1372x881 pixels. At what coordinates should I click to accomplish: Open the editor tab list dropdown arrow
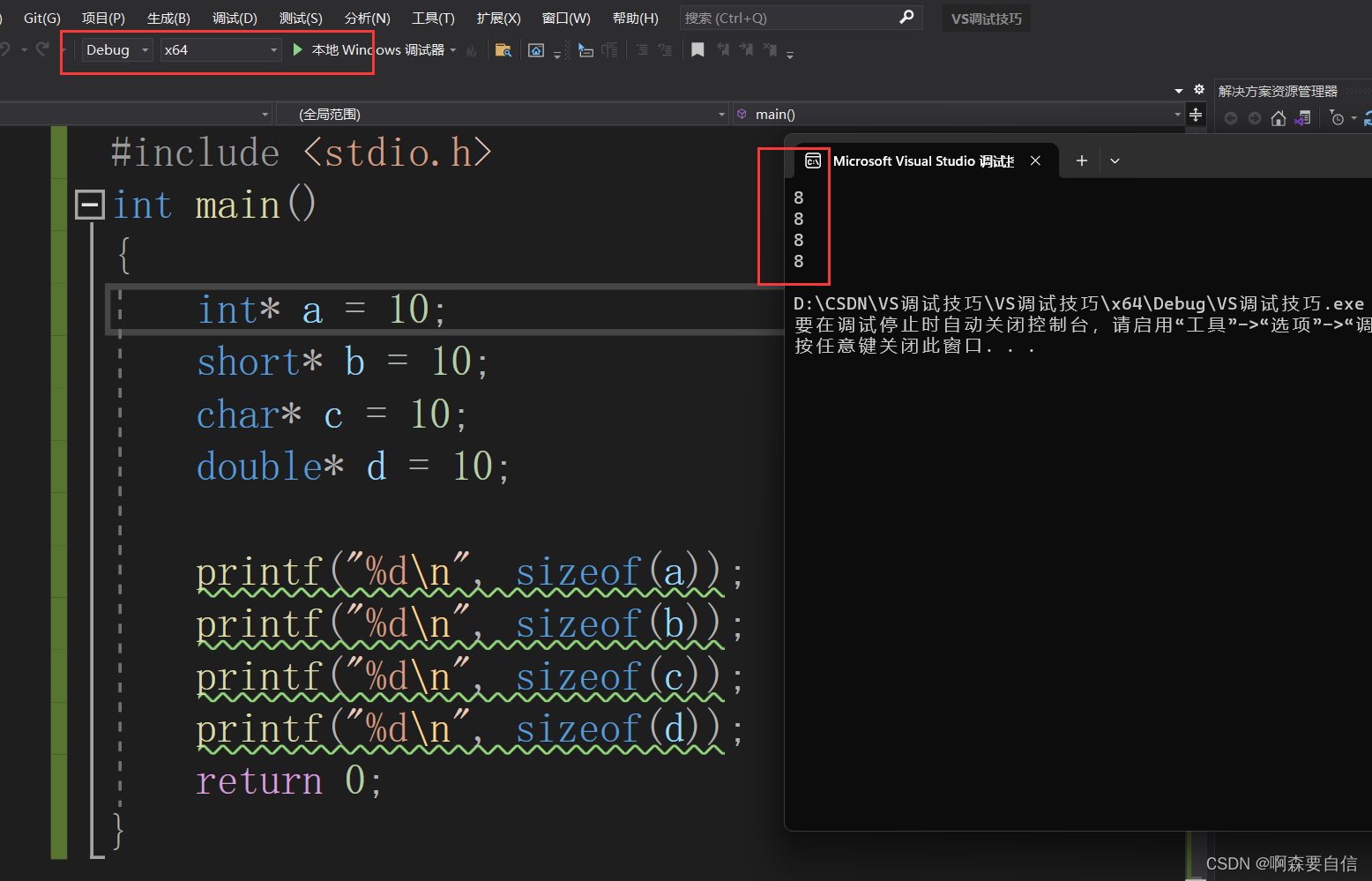point(1179,91)
